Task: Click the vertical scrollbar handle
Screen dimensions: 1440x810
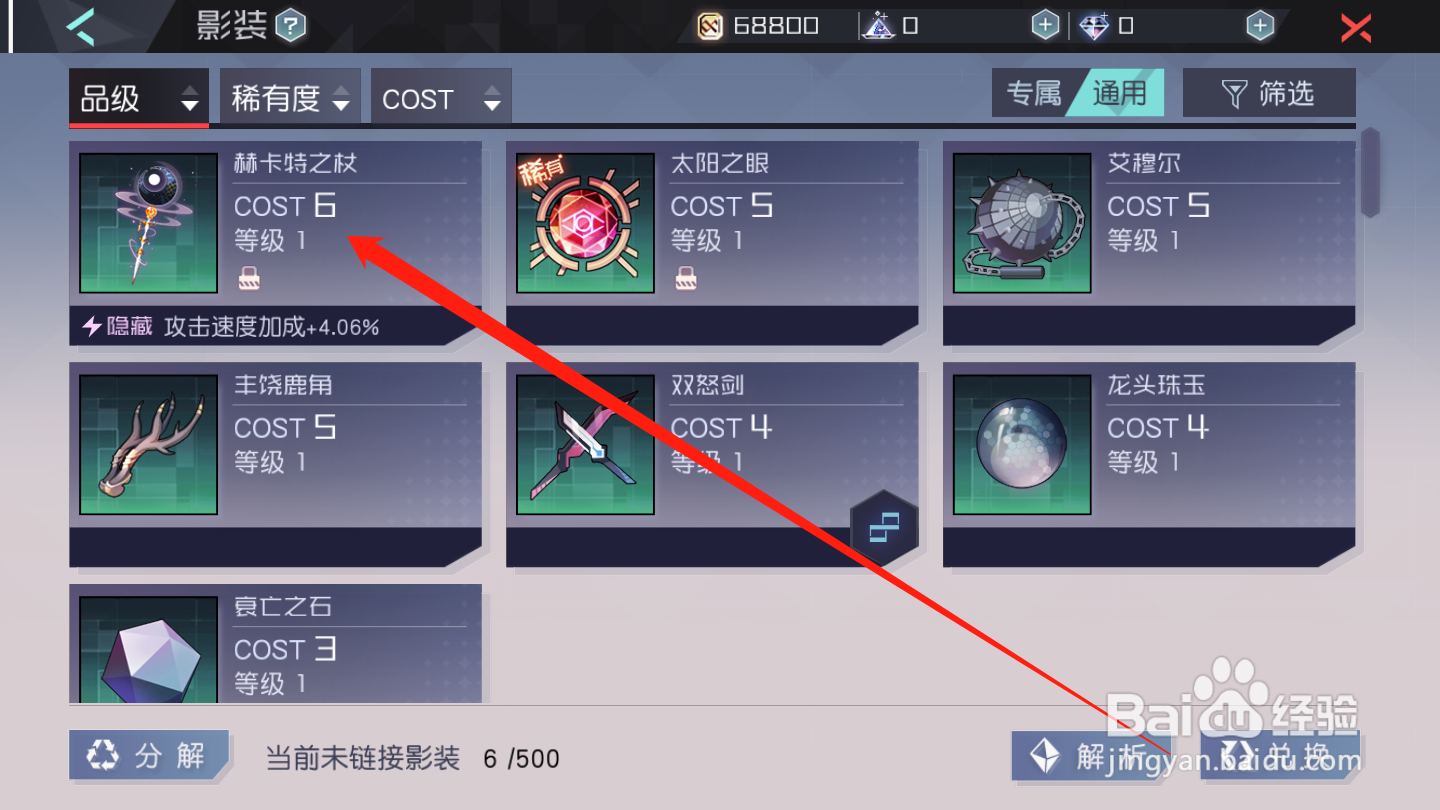Action: [1370, 172]
